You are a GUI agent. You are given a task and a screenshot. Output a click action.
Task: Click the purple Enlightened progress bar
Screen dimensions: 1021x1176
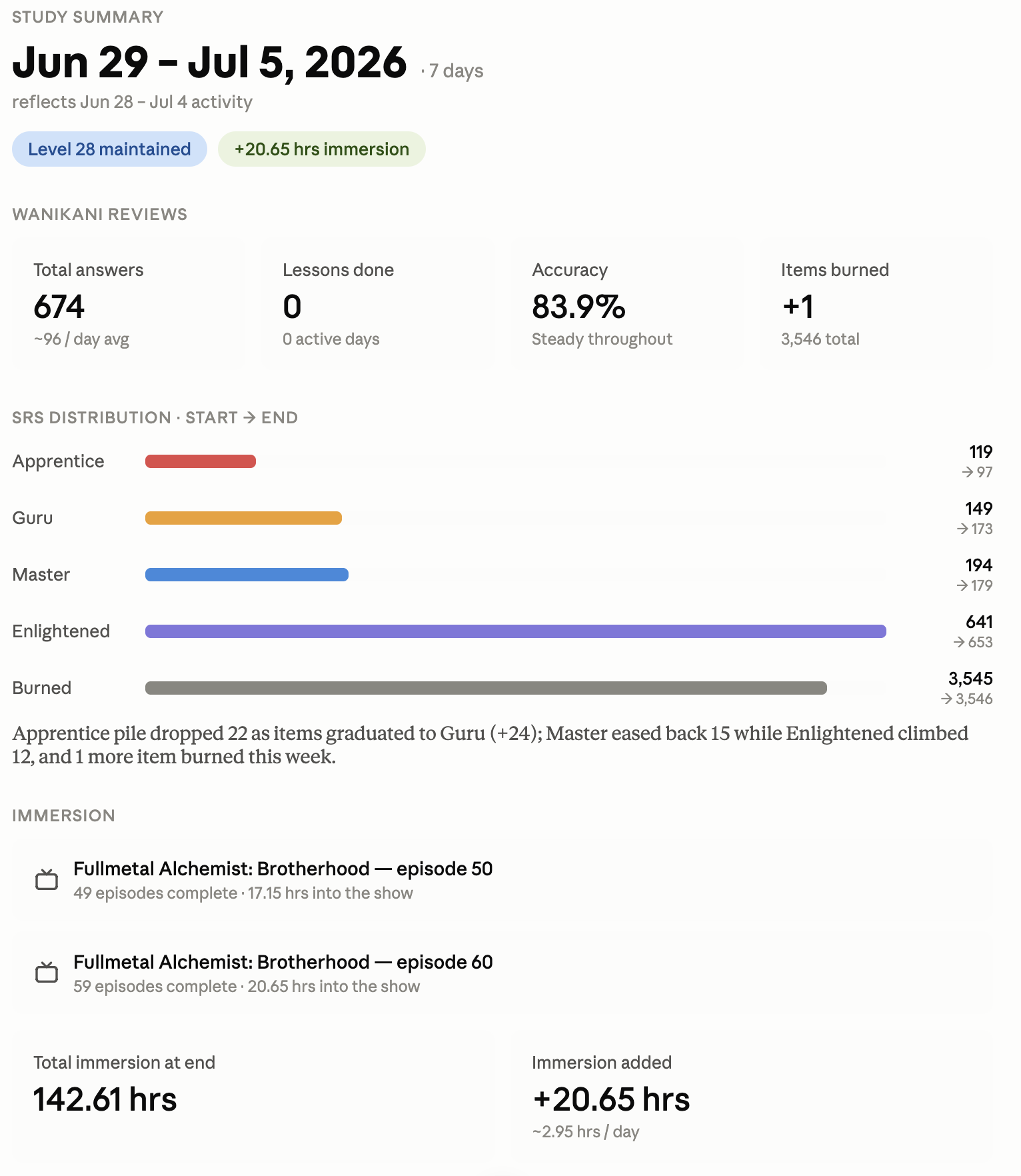click(516, 631)
